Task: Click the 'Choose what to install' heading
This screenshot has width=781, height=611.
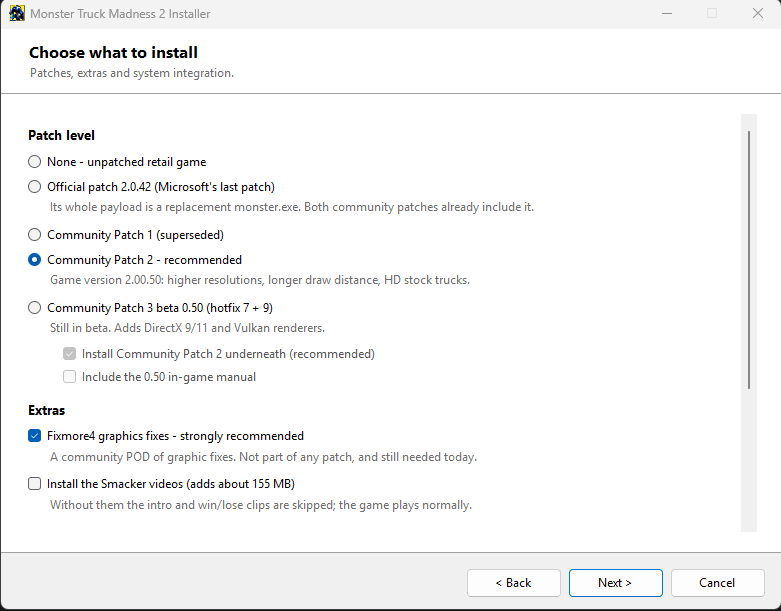Action: coord(113,52)
